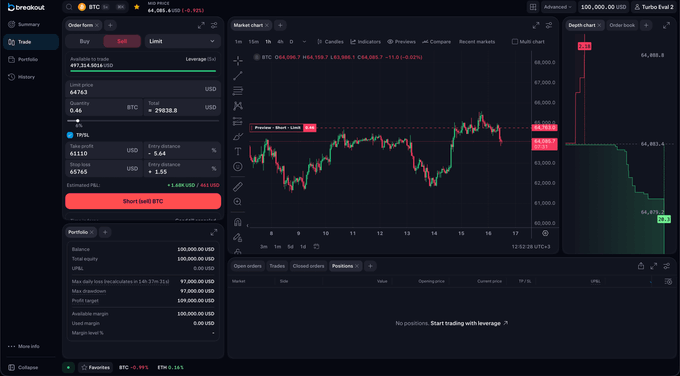Image resolution: width=680 pixels, height=376 pixels.
Task: Go to Portfolio in sidebar
Action: 30,59
